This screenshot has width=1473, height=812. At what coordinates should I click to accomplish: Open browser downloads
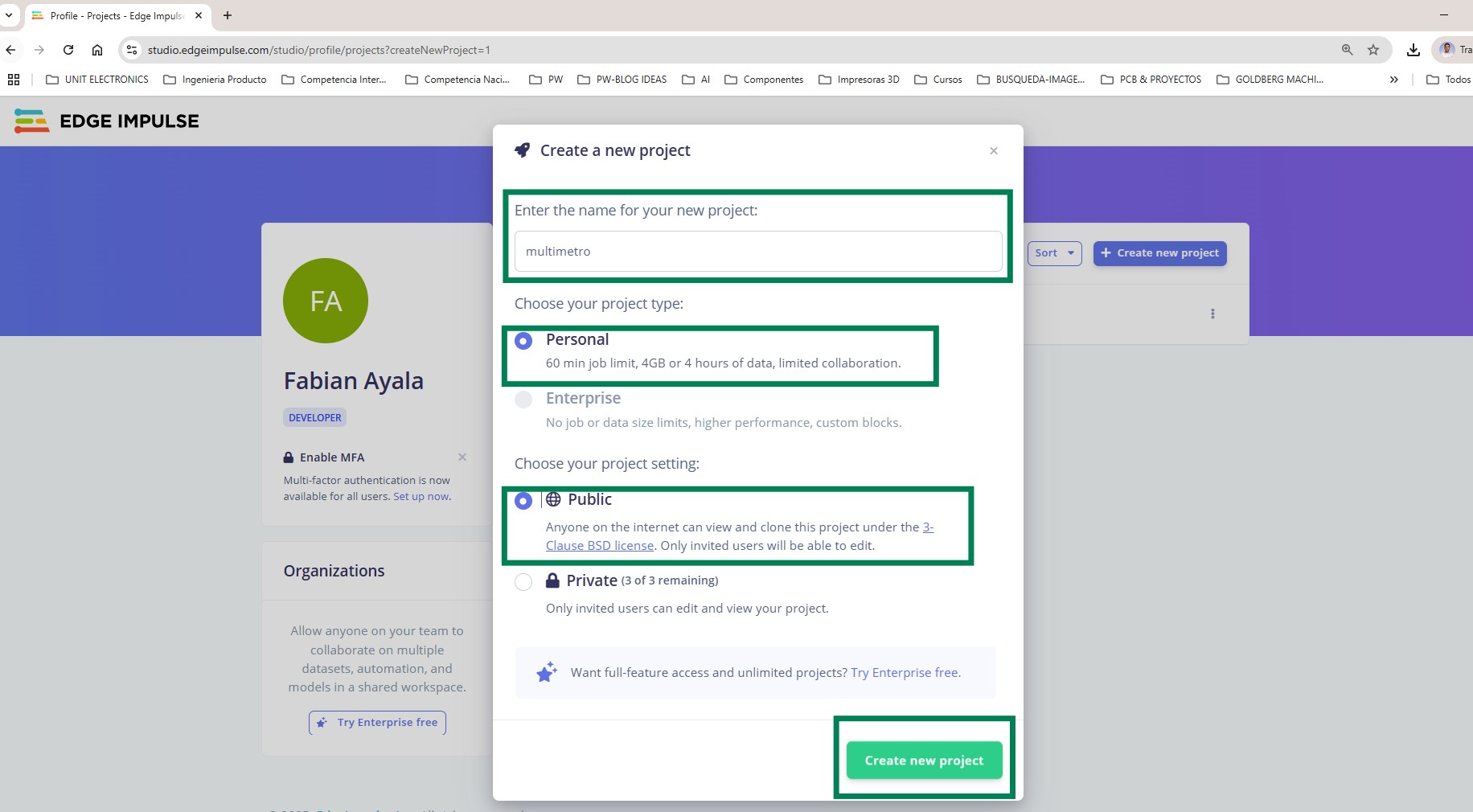[1414, 50]
